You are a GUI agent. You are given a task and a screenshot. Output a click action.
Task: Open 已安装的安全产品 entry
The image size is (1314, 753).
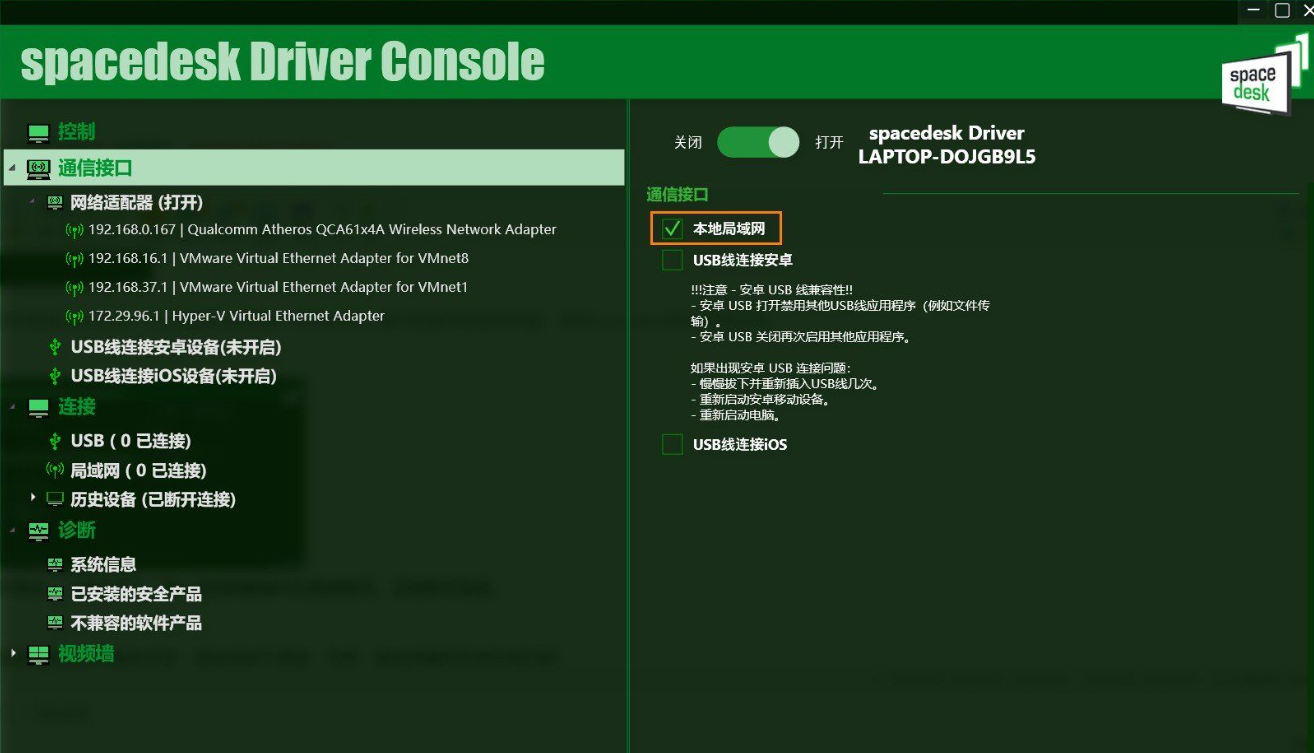pyautogui.click(x=136, y=594)
